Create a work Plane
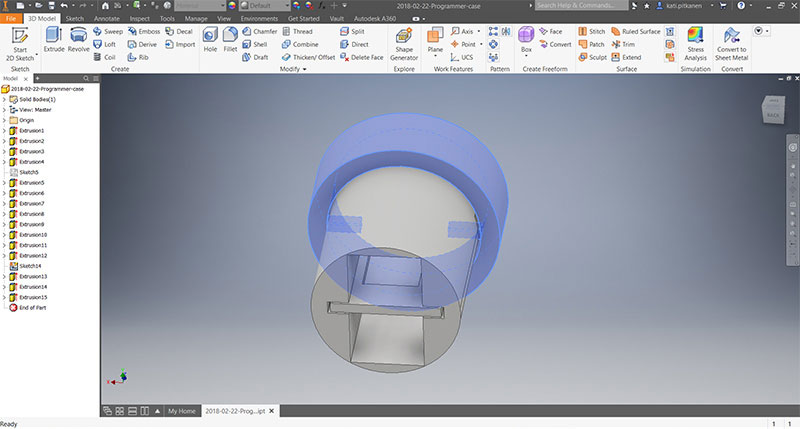 click(x=435, y=41)
